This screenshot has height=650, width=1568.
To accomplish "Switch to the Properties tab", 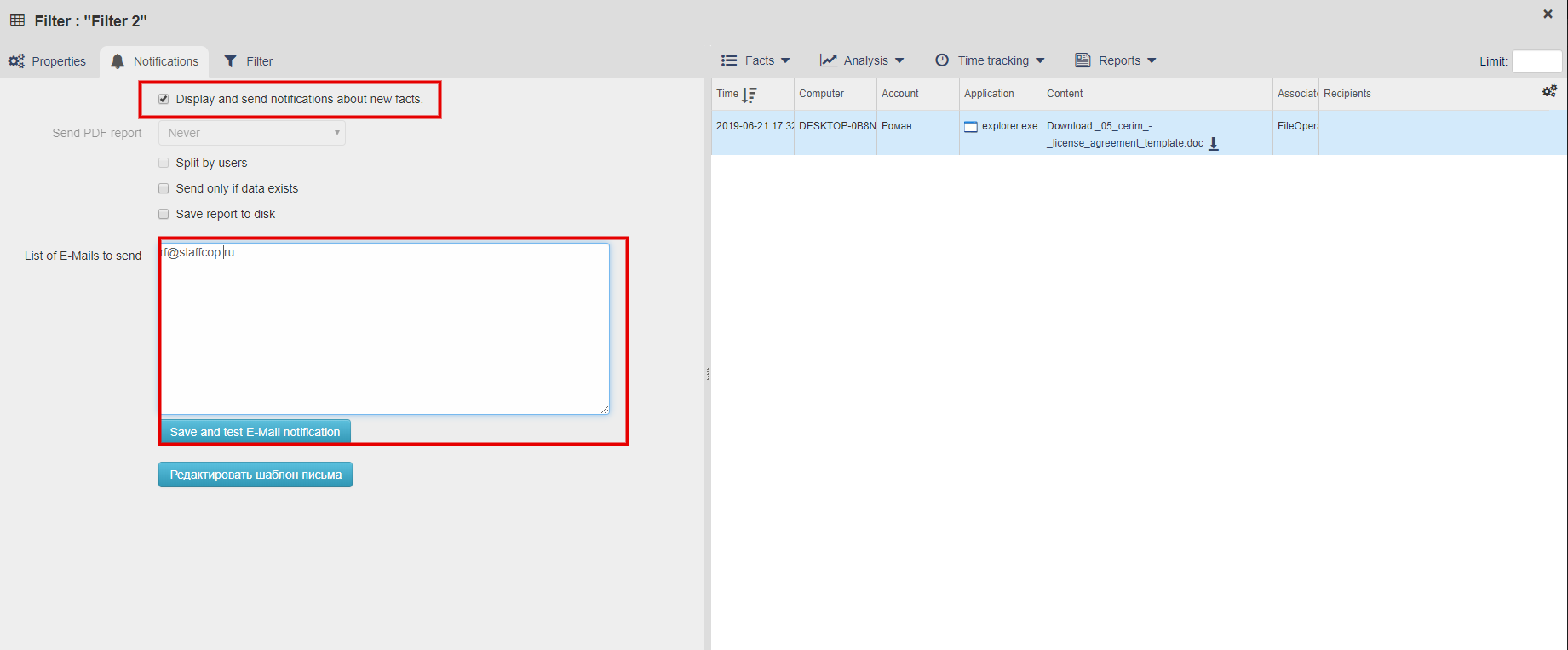I will (48, 61).
